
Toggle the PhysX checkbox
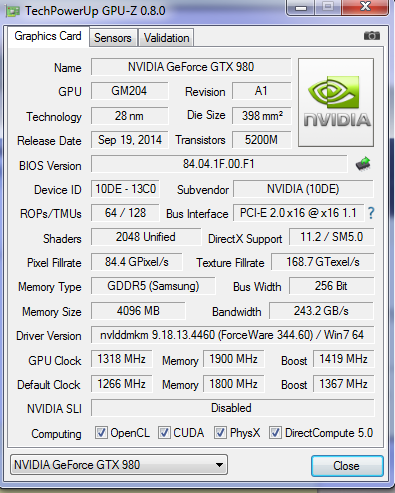click(x=220, y=433)
